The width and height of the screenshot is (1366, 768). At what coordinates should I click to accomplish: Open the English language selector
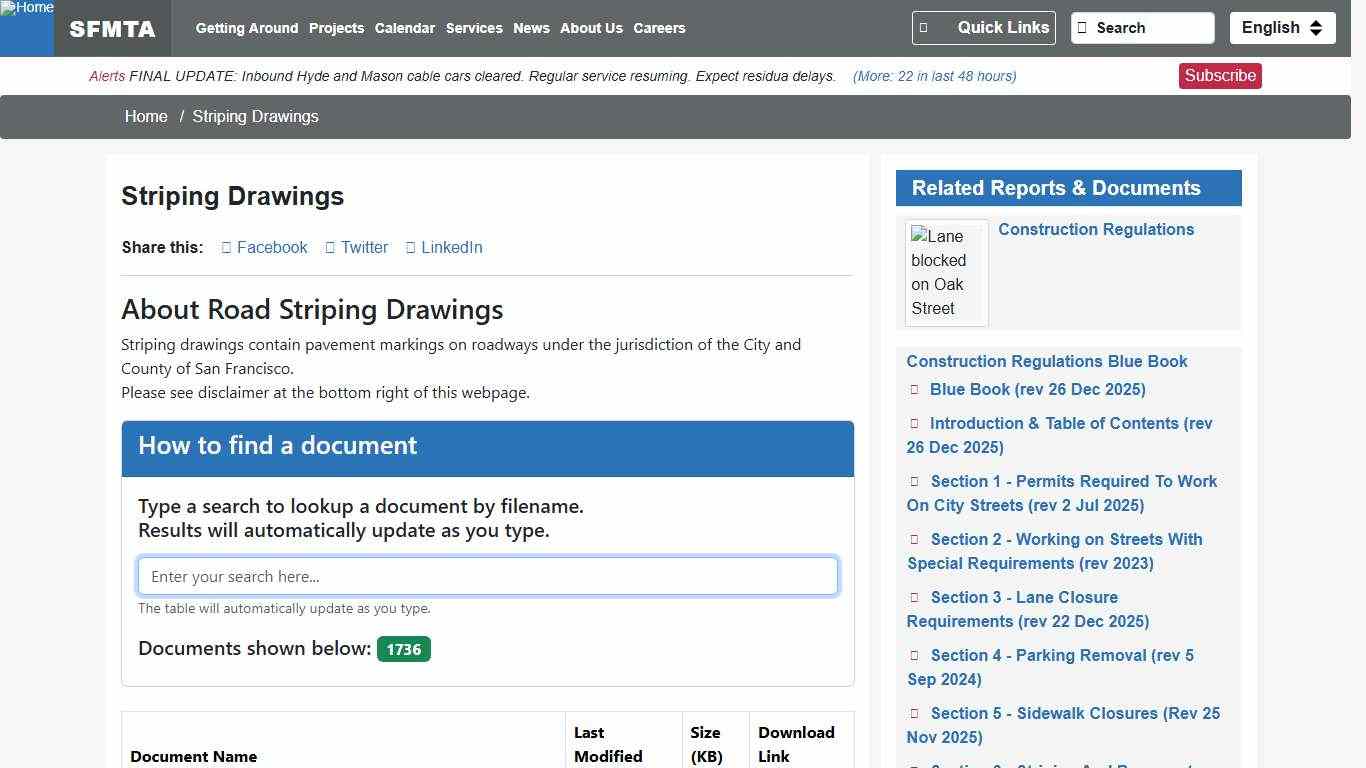[x=1282, y=28]
